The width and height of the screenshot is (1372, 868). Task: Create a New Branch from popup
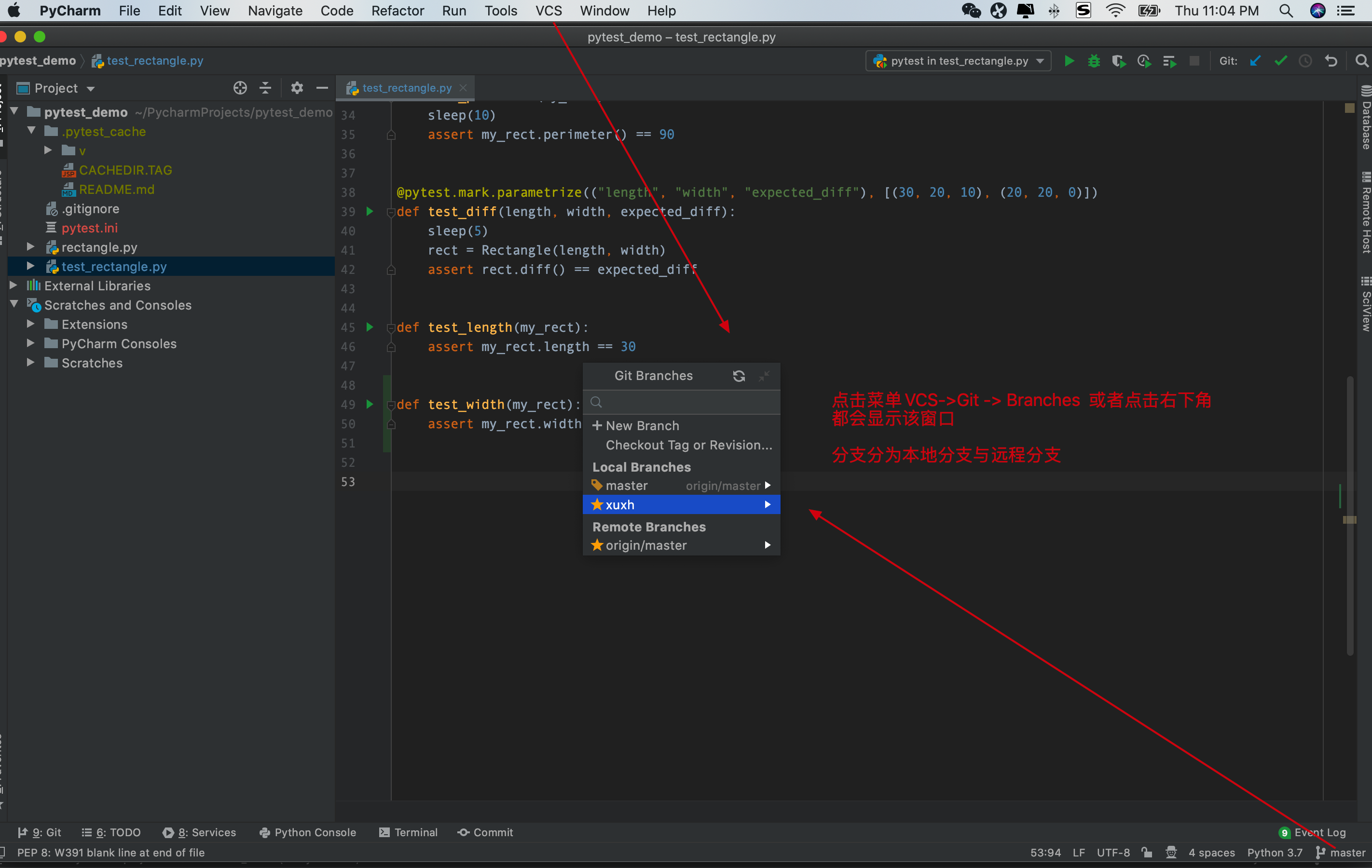(x=682, y=425)
